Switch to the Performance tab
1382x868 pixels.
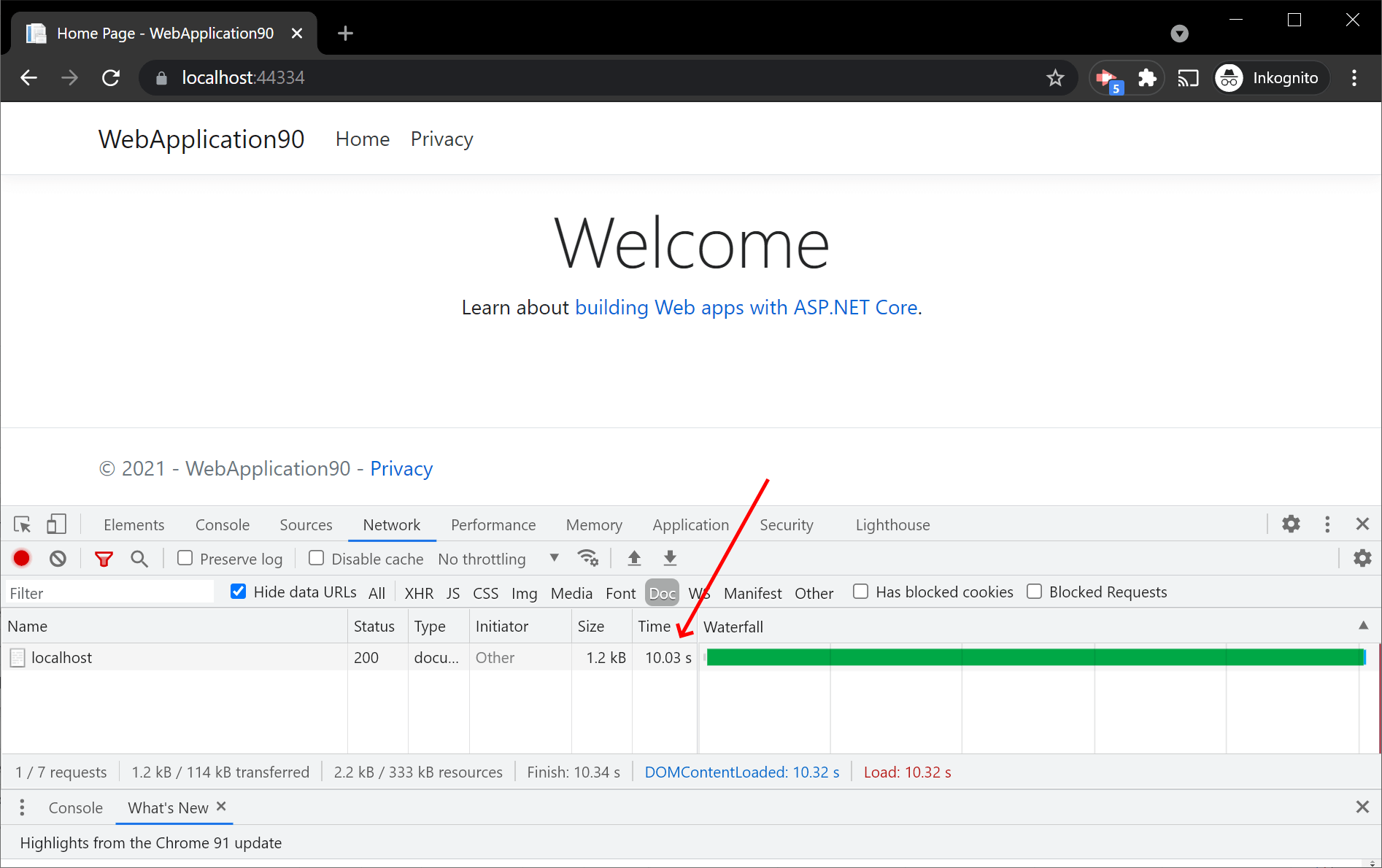tap(493, 524)
